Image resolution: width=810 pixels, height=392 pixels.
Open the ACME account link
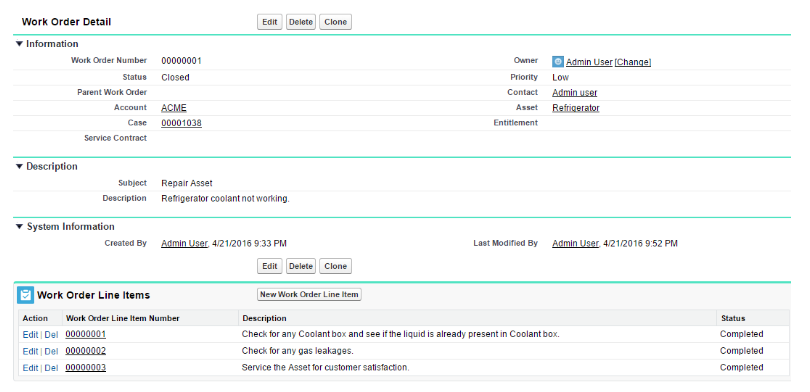[x=174, y=108]
